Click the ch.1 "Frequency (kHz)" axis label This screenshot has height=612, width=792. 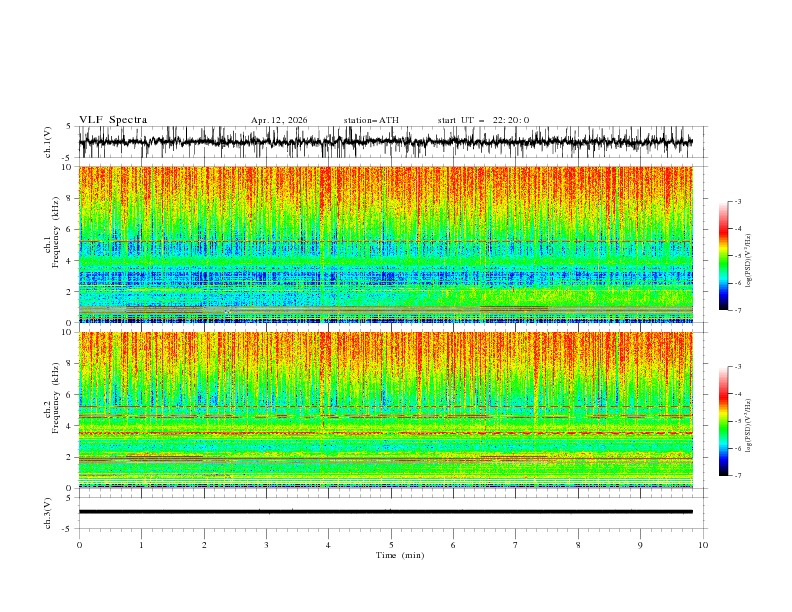55,230
